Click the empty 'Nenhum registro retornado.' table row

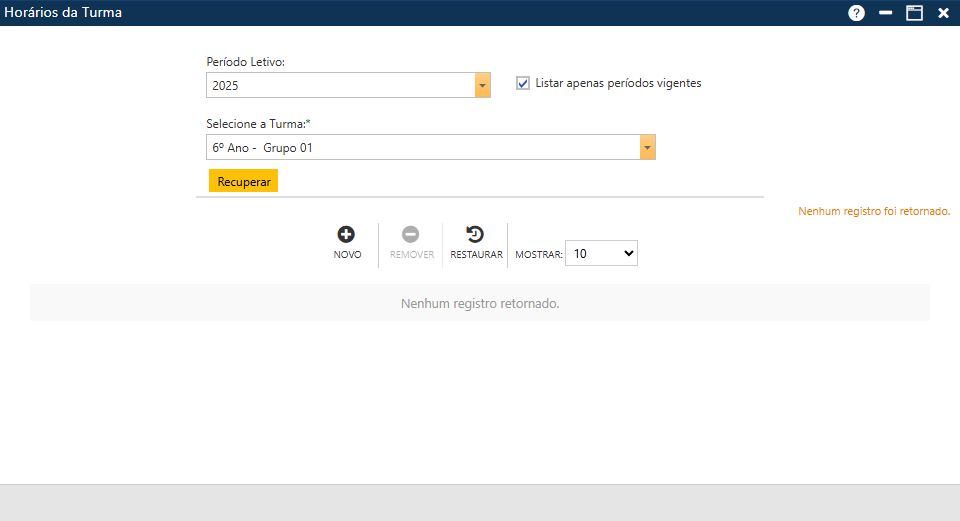480,303
